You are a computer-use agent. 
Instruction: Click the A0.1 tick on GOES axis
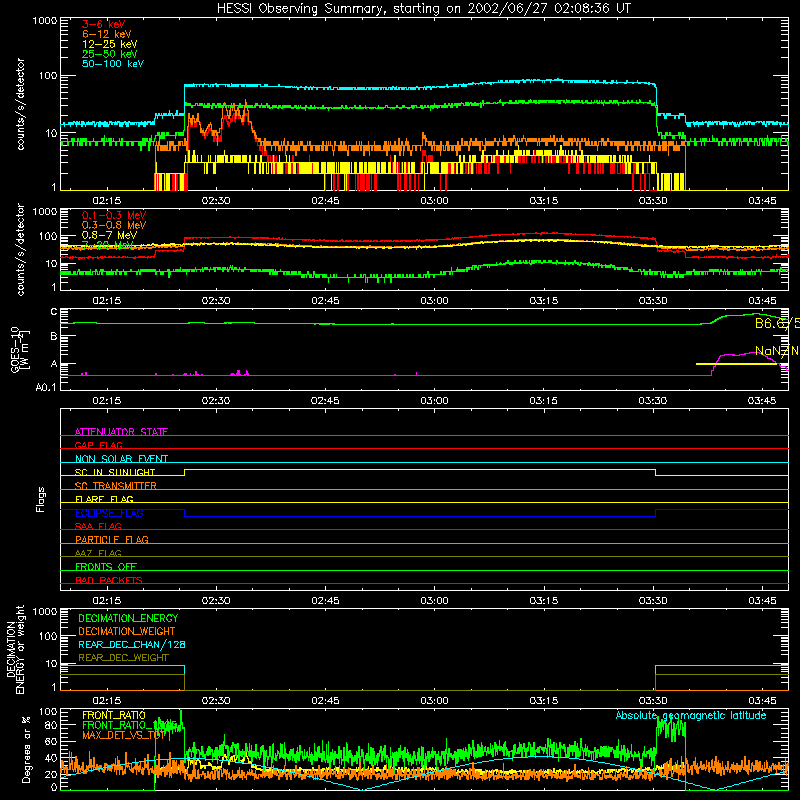click(46, 388)
